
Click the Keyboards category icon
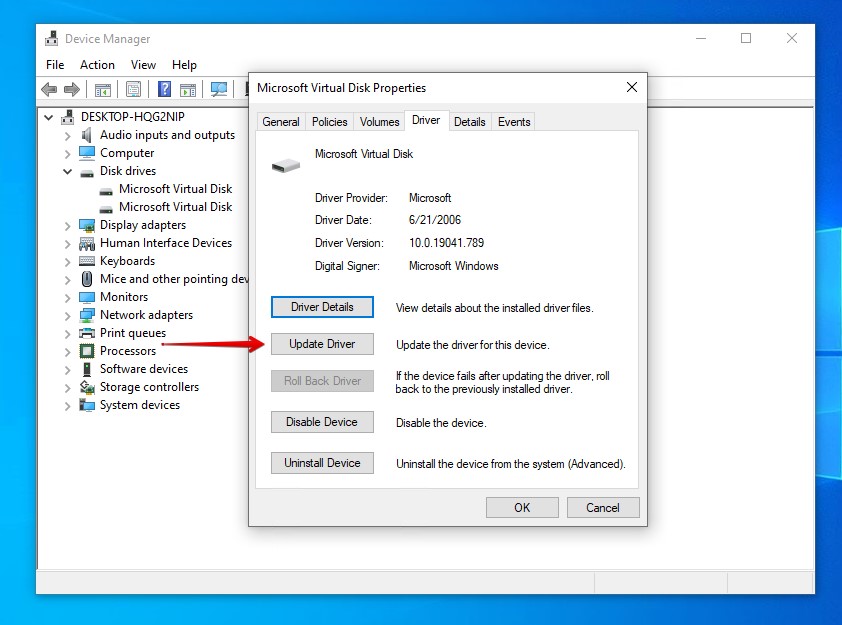click(x=86, y=261)
